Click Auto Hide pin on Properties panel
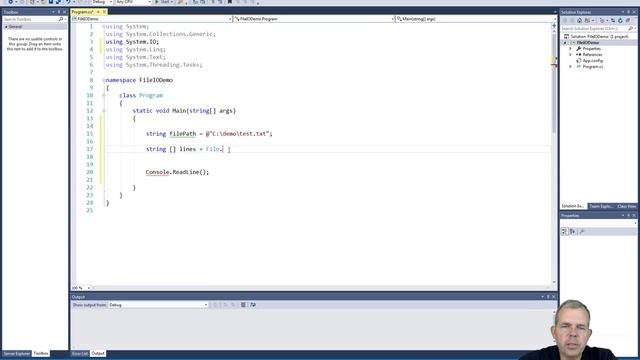This screenshot has height=360, width=640. (x=629, y=215)
